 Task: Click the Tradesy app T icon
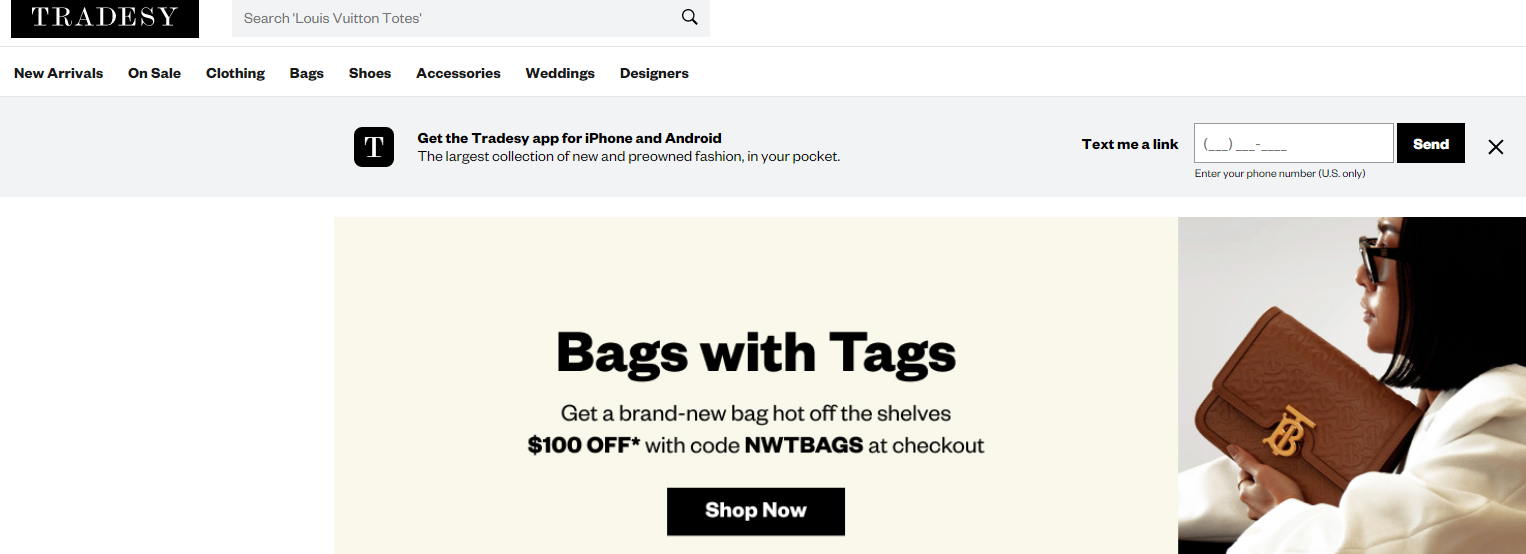click(x=374, y=147)
